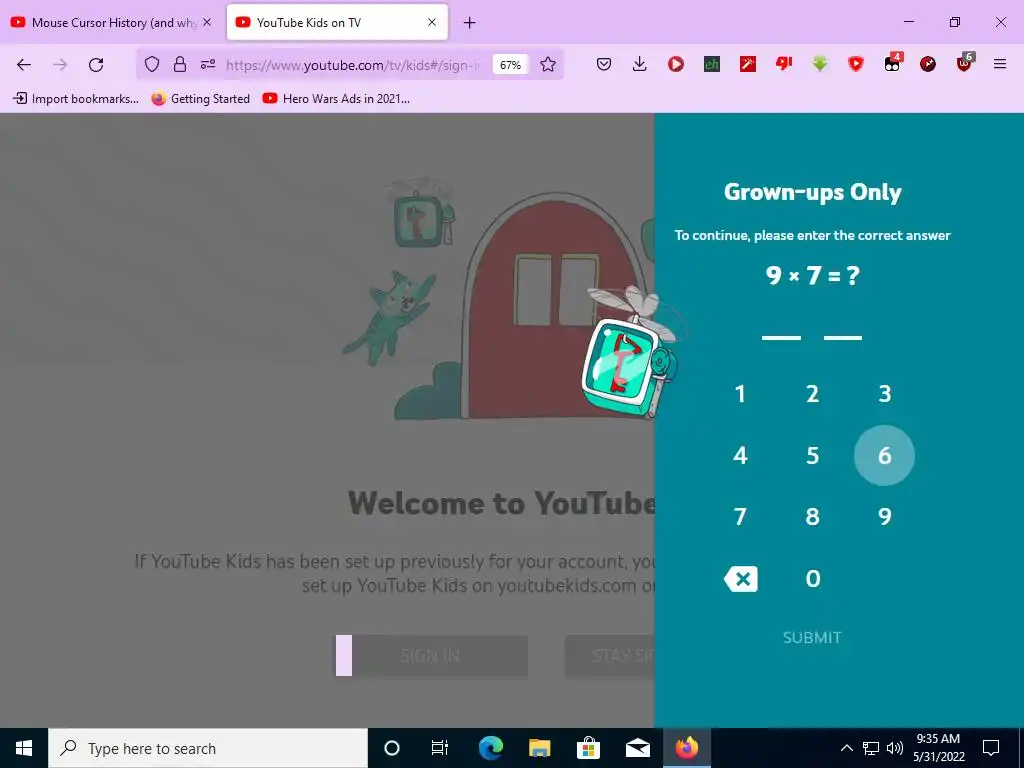Bookmark this page with the star
This screenshot has height=768, width=1024.
[548, 64]
